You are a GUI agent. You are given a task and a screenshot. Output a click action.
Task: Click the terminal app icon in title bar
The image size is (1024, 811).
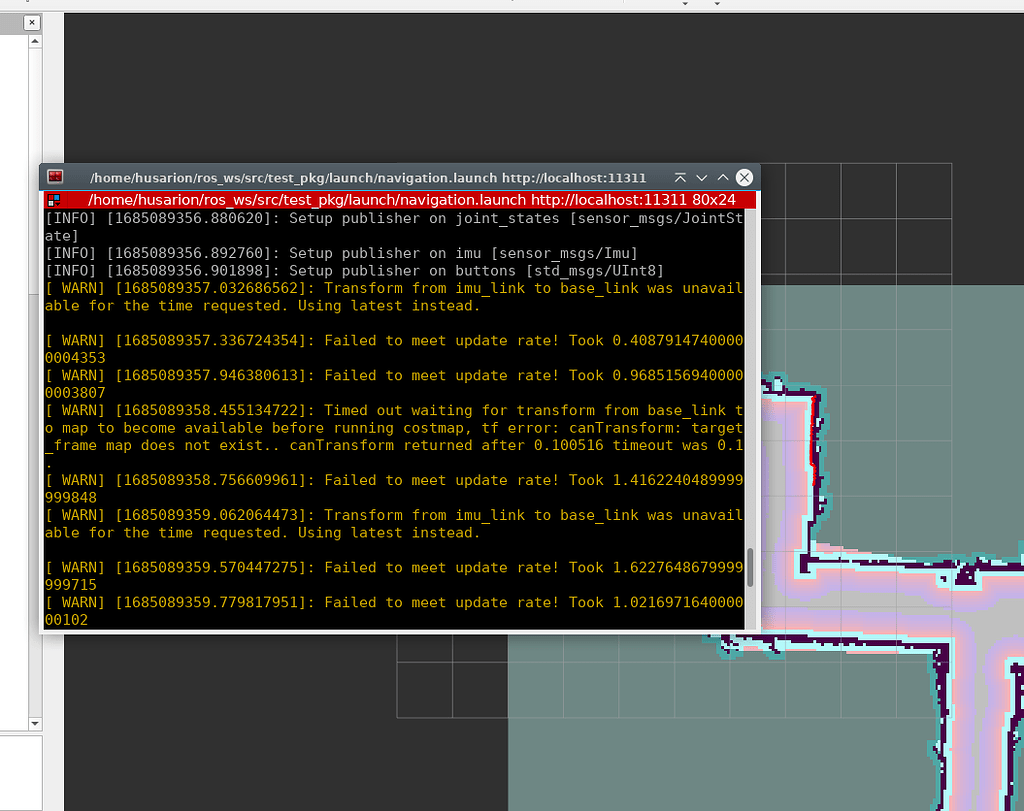click(x=55, y=177)
